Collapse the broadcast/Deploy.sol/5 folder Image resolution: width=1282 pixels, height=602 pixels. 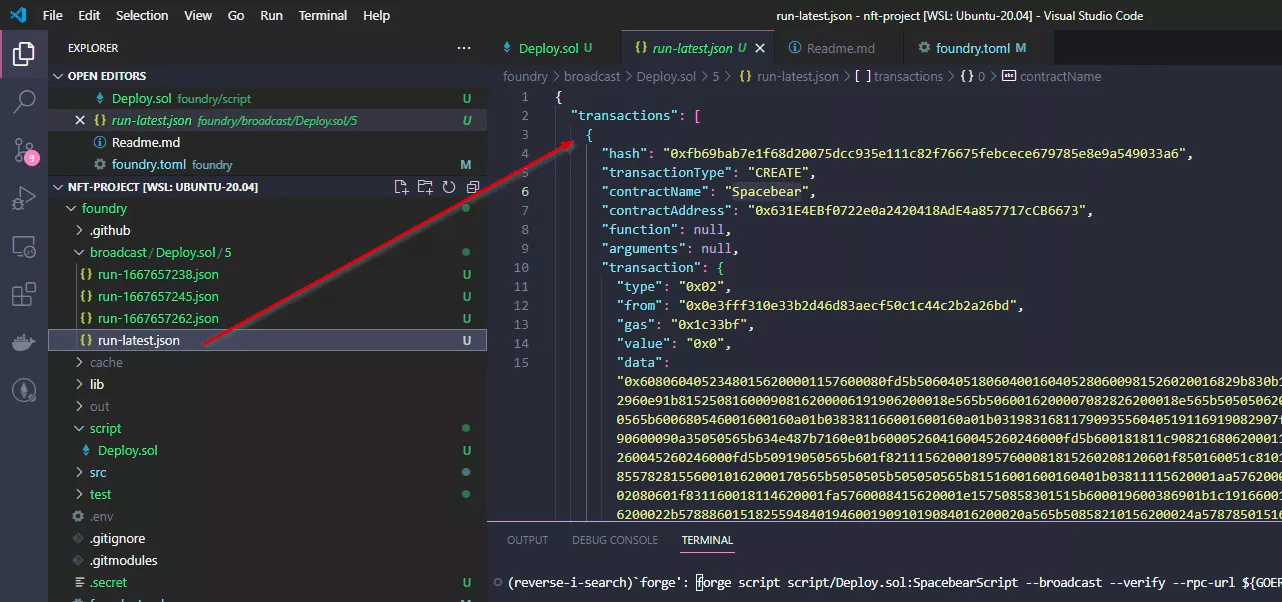(x=80, y=252)
